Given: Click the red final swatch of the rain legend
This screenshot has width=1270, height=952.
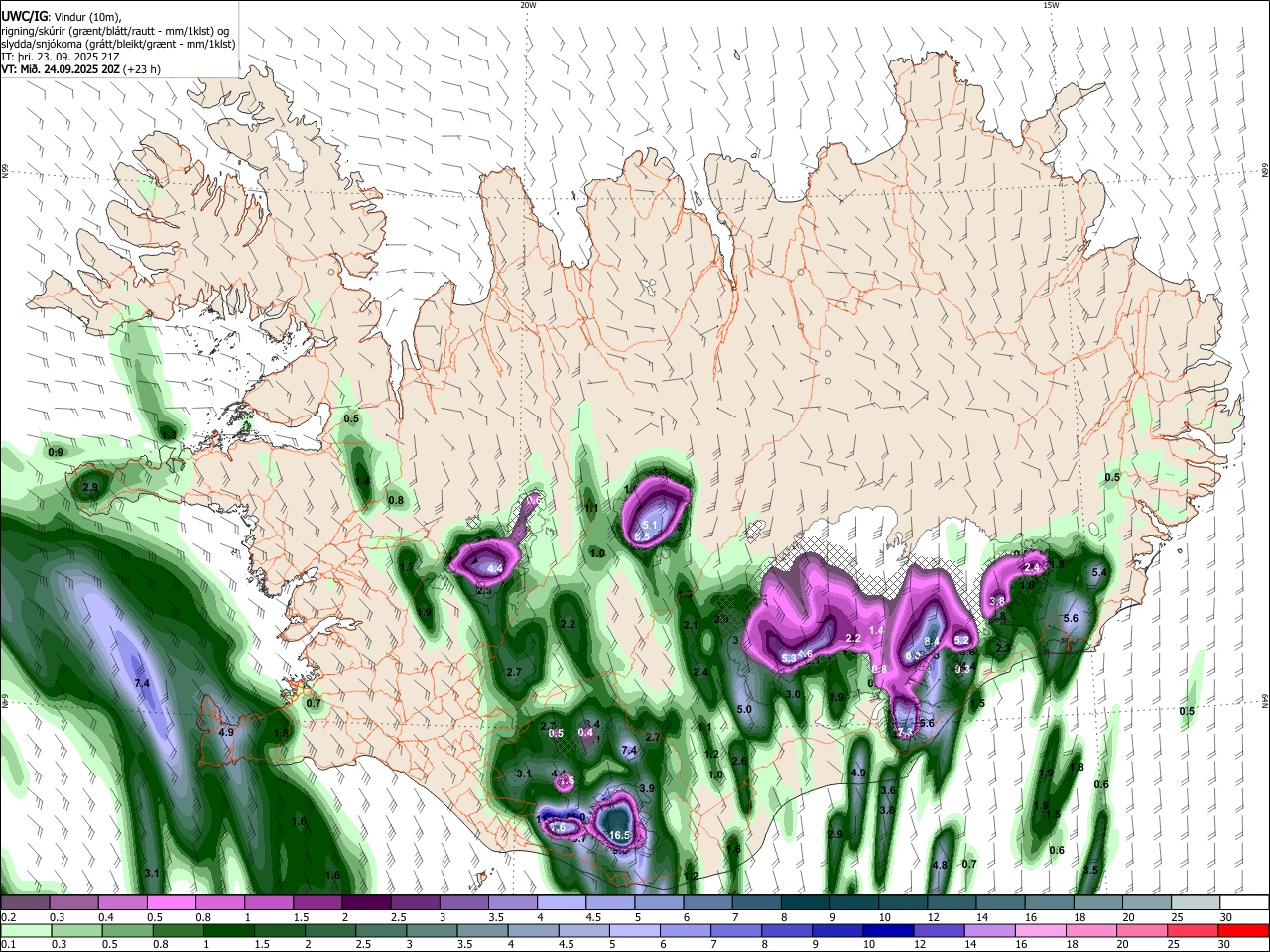Looking at the screenshot, I should [1243, 930].
